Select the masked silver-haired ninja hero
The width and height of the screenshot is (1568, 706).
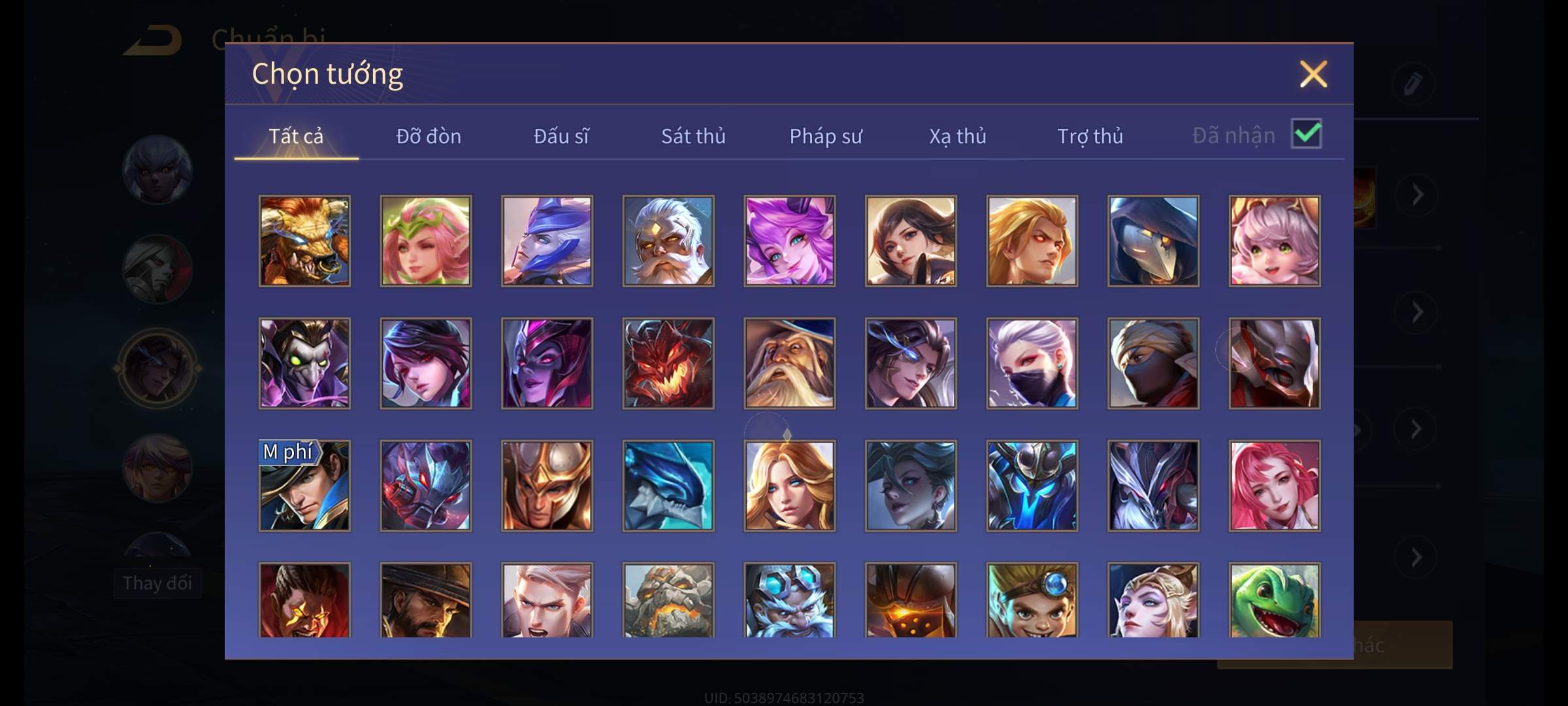pos(1032,363)
